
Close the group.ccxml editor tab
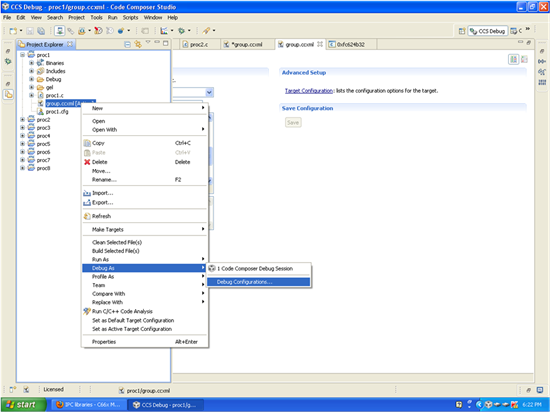(320, 44)
